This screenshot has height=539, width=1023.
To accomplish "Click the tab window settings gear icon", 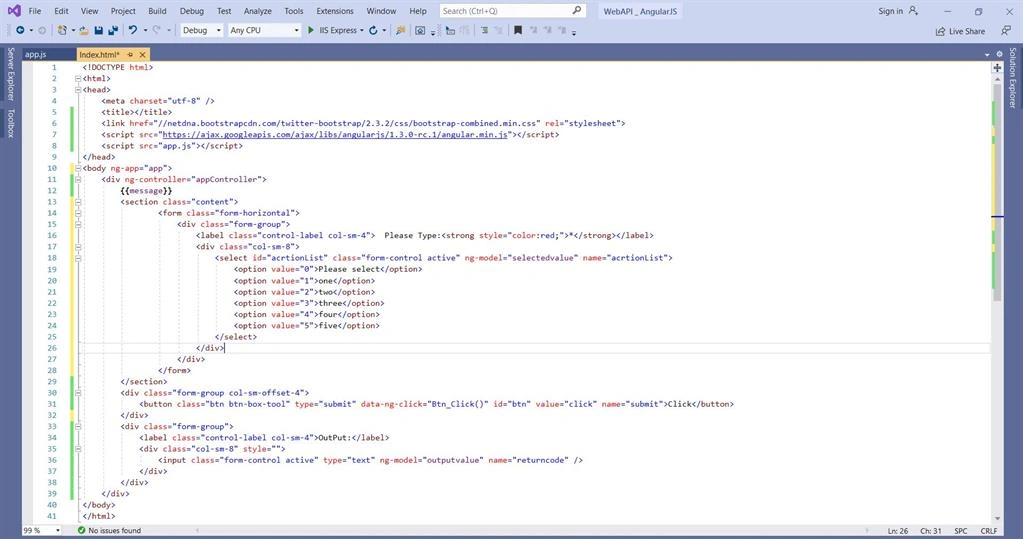I will coord(999,55).
